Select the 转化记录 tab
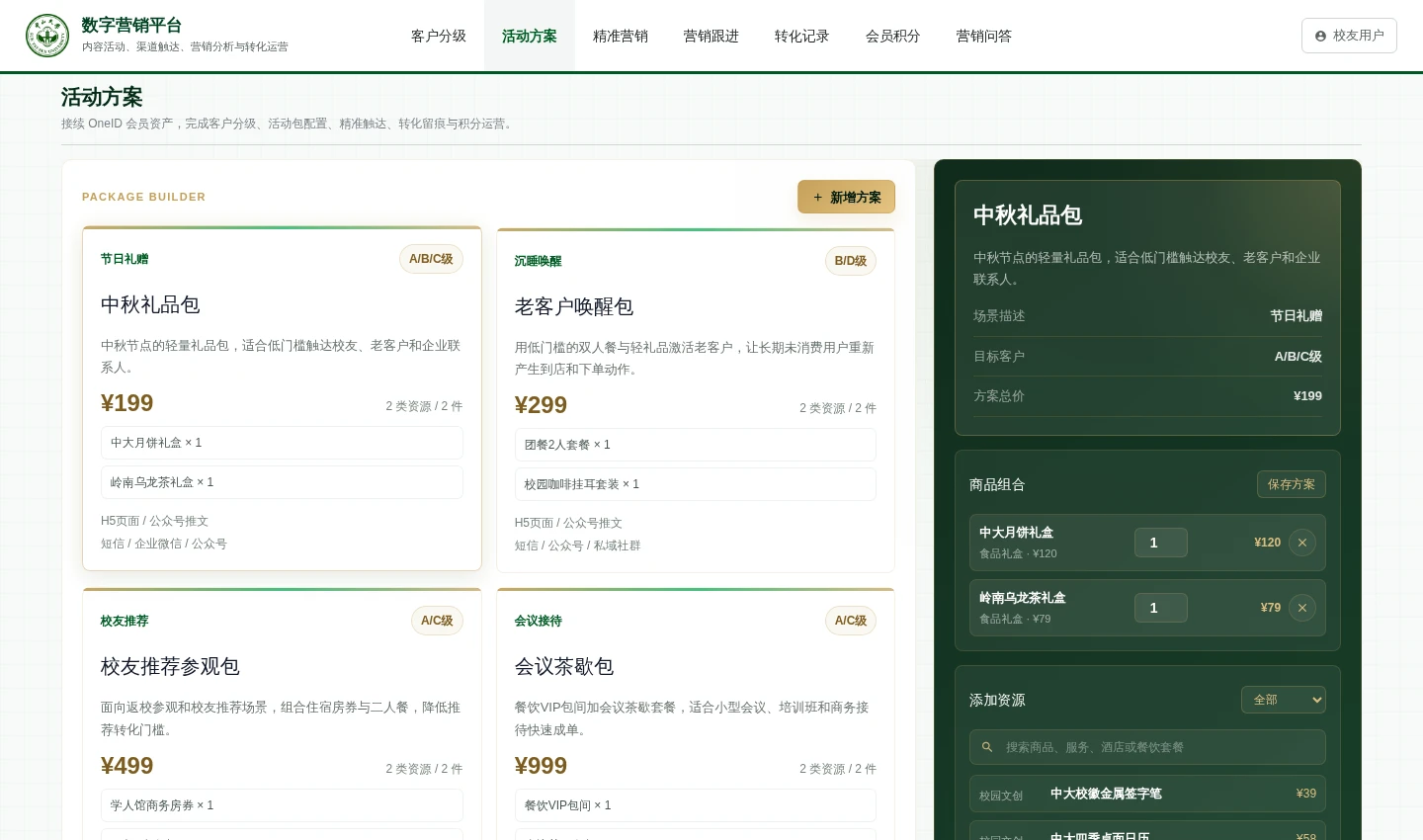This screenshot has width=1423, height=840. point(802,36)
